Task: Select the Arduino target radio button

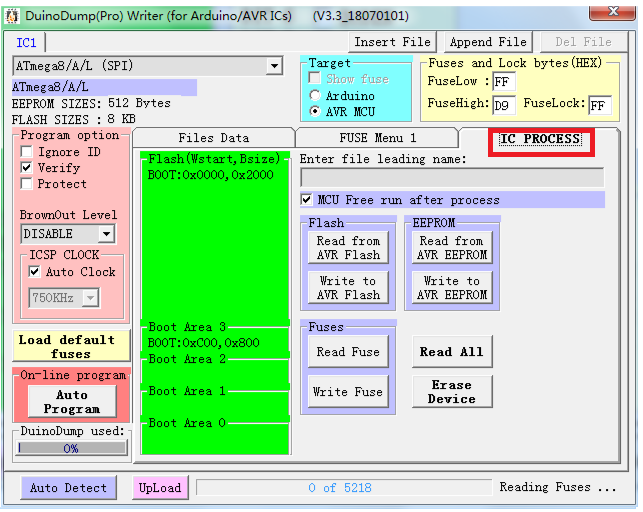Action: click(x=315, y=96)
